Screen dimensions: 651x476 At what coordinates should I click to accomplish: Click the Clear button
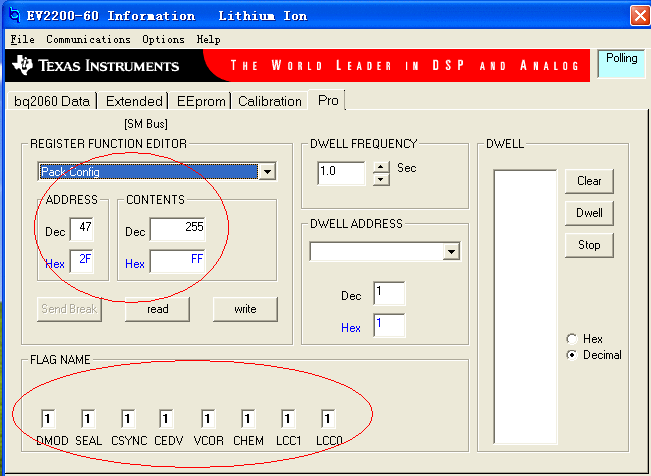point(589,181)
